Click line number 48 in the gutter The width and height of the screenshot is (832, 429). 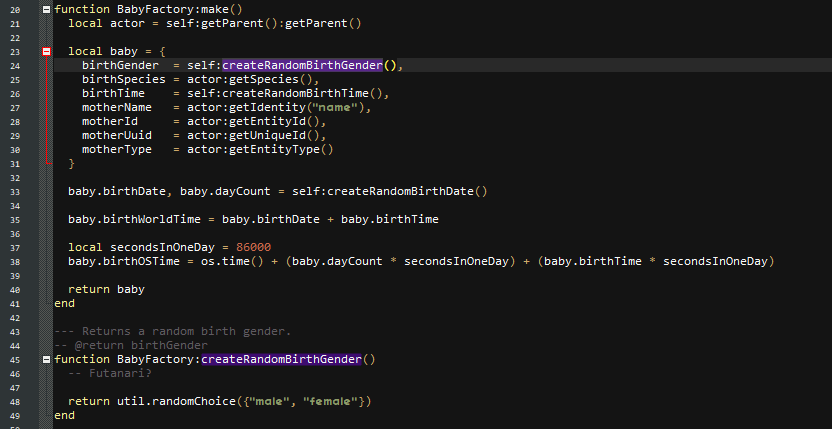click(15, 402)
